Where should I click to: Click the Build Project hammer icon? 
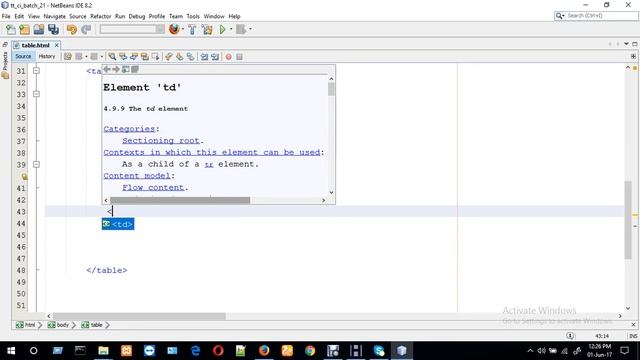point(192,29)
